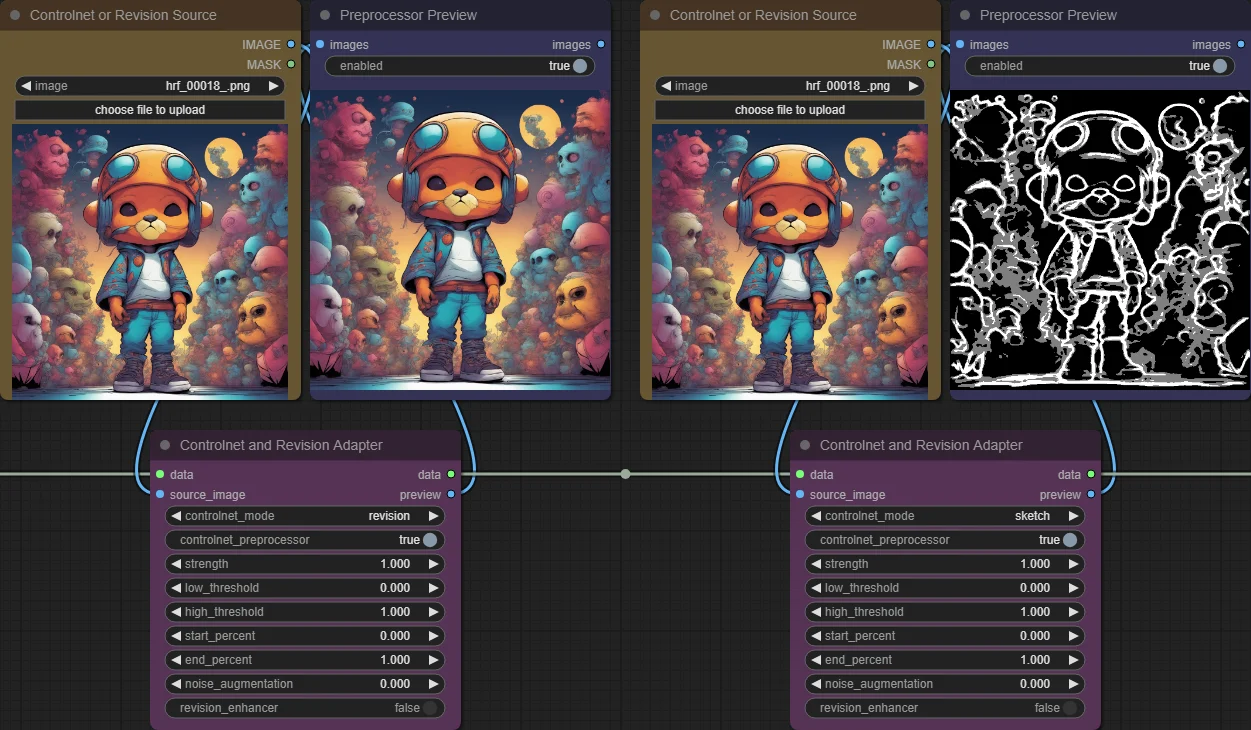The image size is (1251, 730).
Task: Select next image on left source node selector
Action: coord(273,86)
